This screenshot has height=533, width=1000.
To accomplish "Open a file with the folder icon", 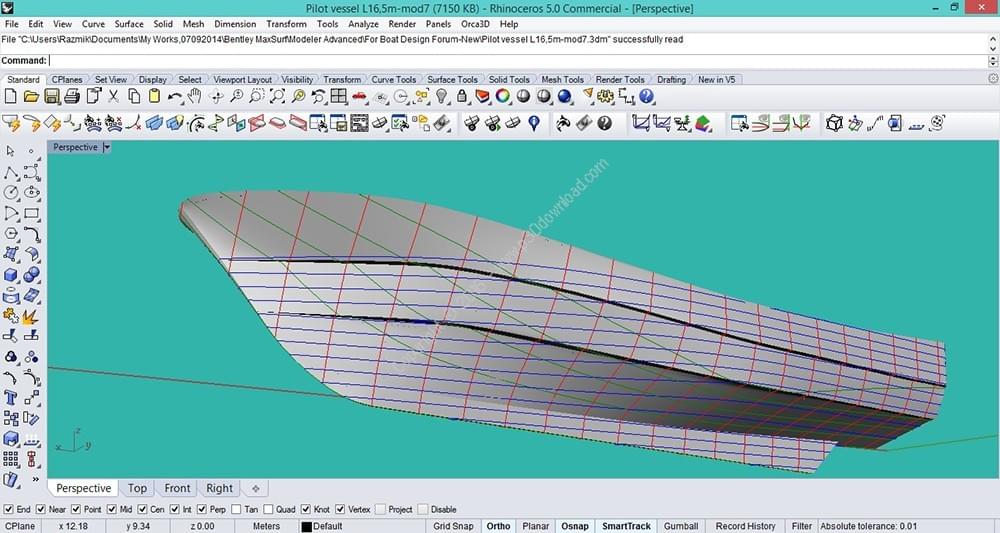I will [x=31, y=96].
